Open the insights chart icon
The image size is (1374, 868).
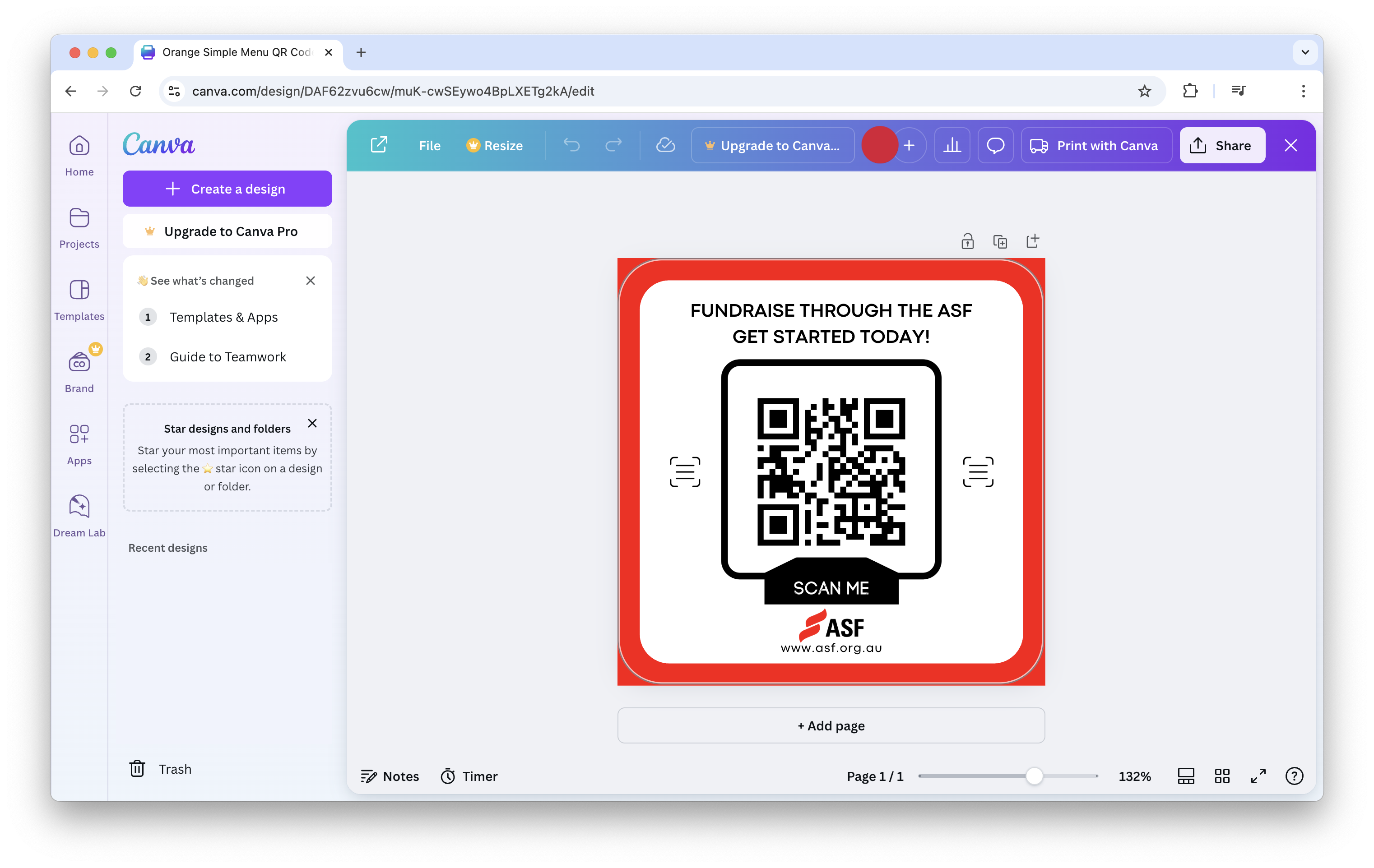point(952,145)
